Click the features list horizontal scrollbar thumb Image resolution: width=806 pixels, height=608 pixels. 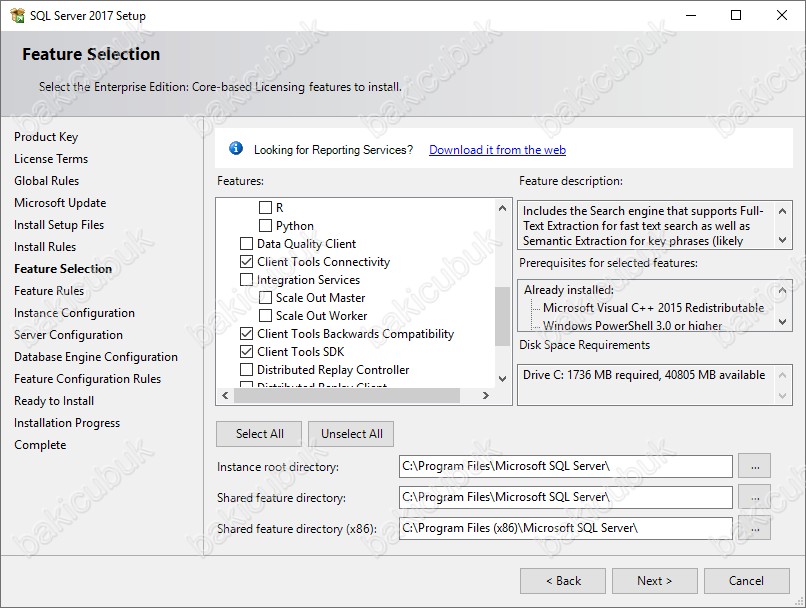[347, 395]
